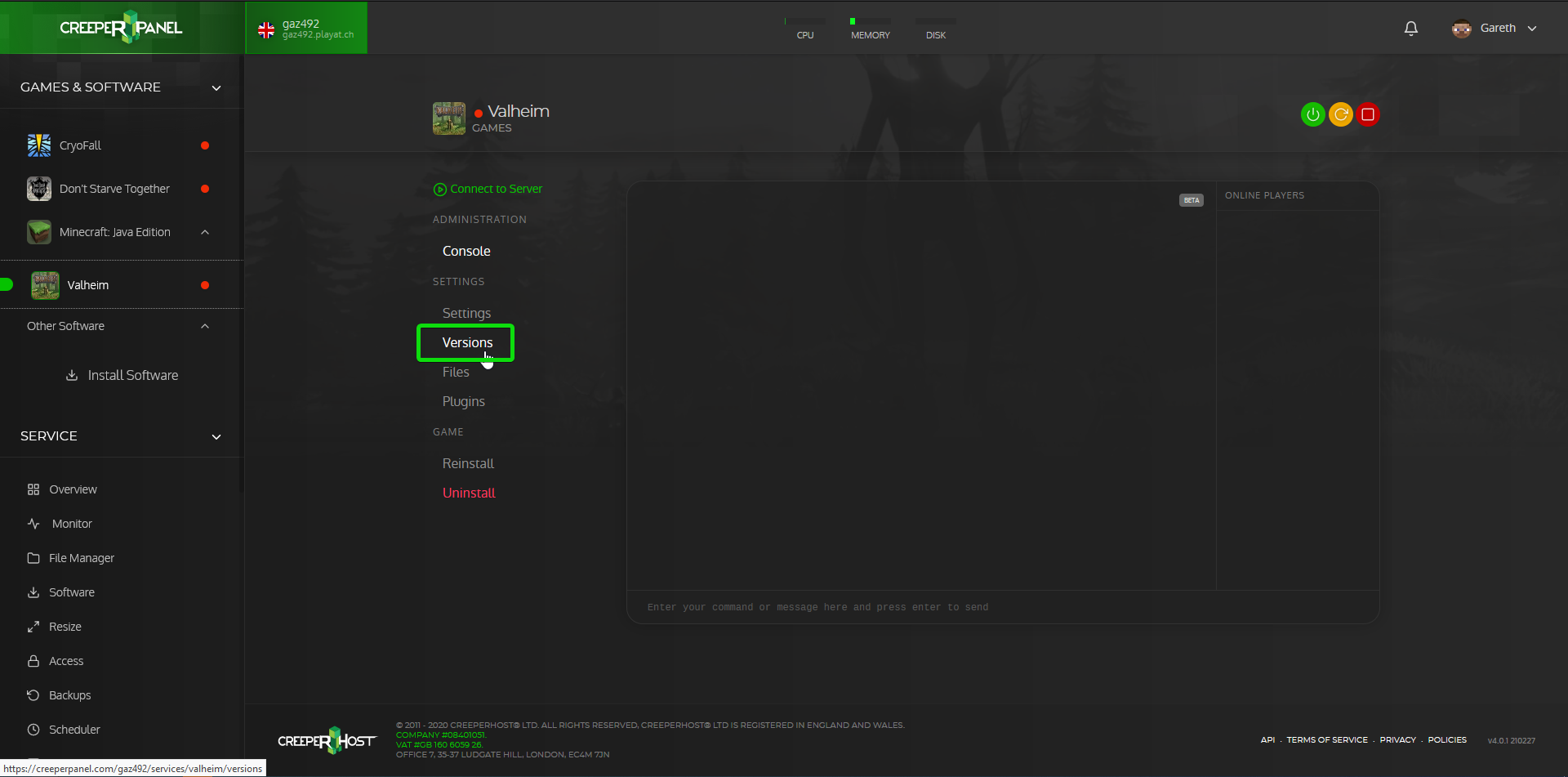Click the Minecraft grass block icon
The image size is (1568, 777).
pyautogui.click(x=39, y=232)
